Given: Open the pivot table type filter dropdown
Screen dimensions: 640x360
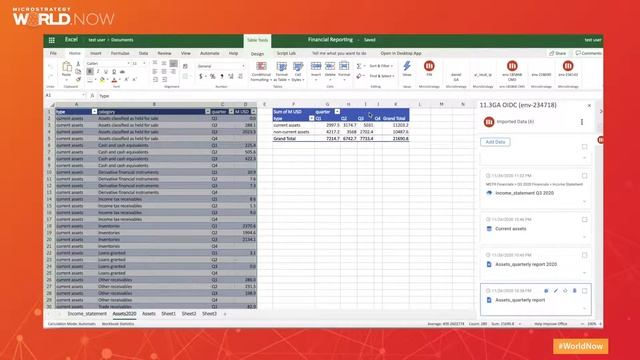Looking at the screenshot, I should tap(311, 118).
